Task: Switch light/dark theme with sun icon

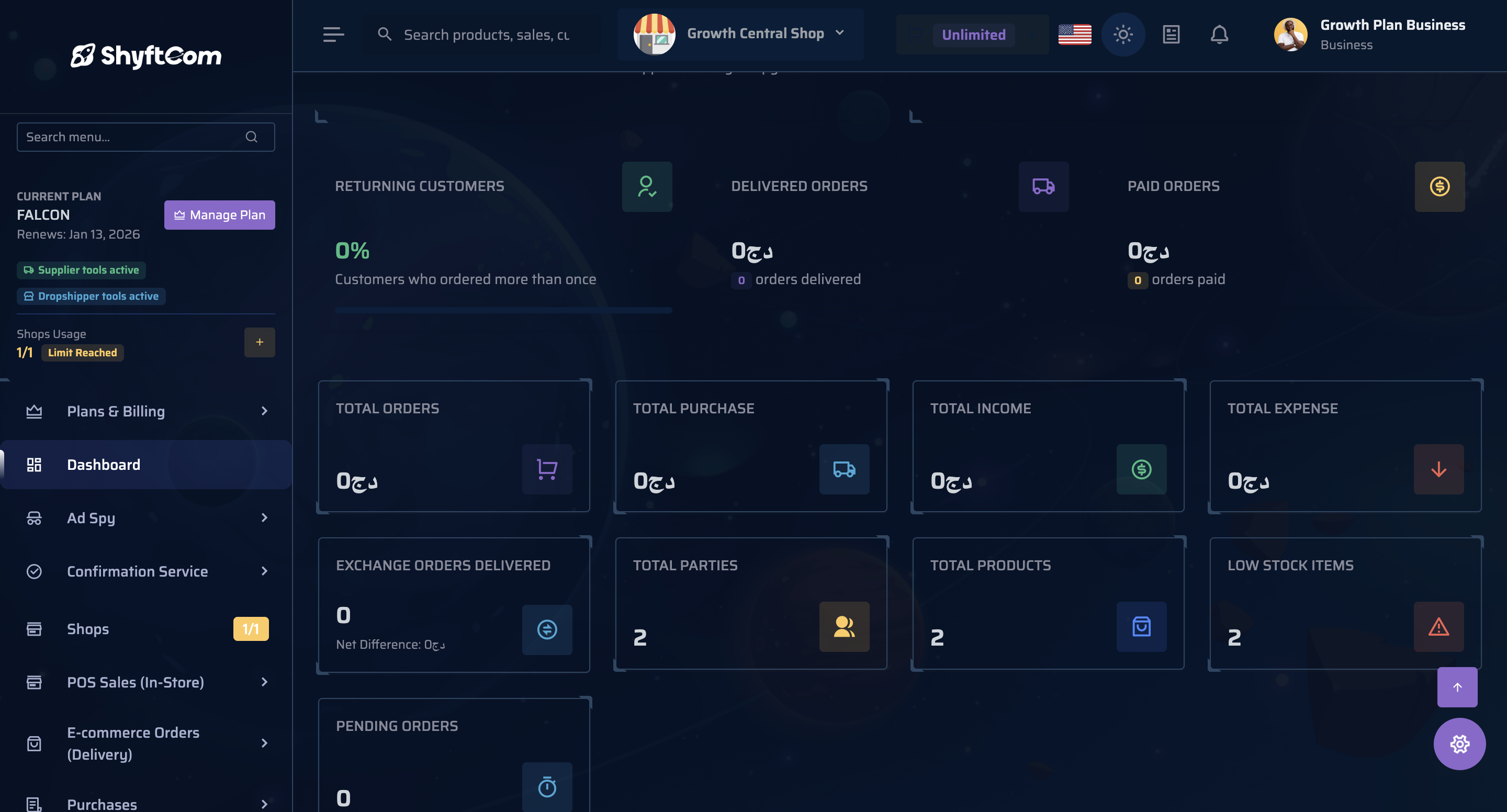Action: pyautogui.click(x=1122, y=35)
